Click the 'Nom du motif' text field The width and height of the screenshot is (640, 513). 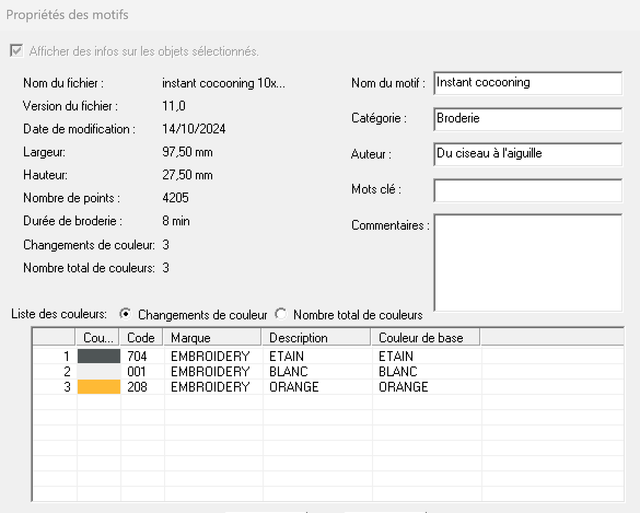click(527, 83)
